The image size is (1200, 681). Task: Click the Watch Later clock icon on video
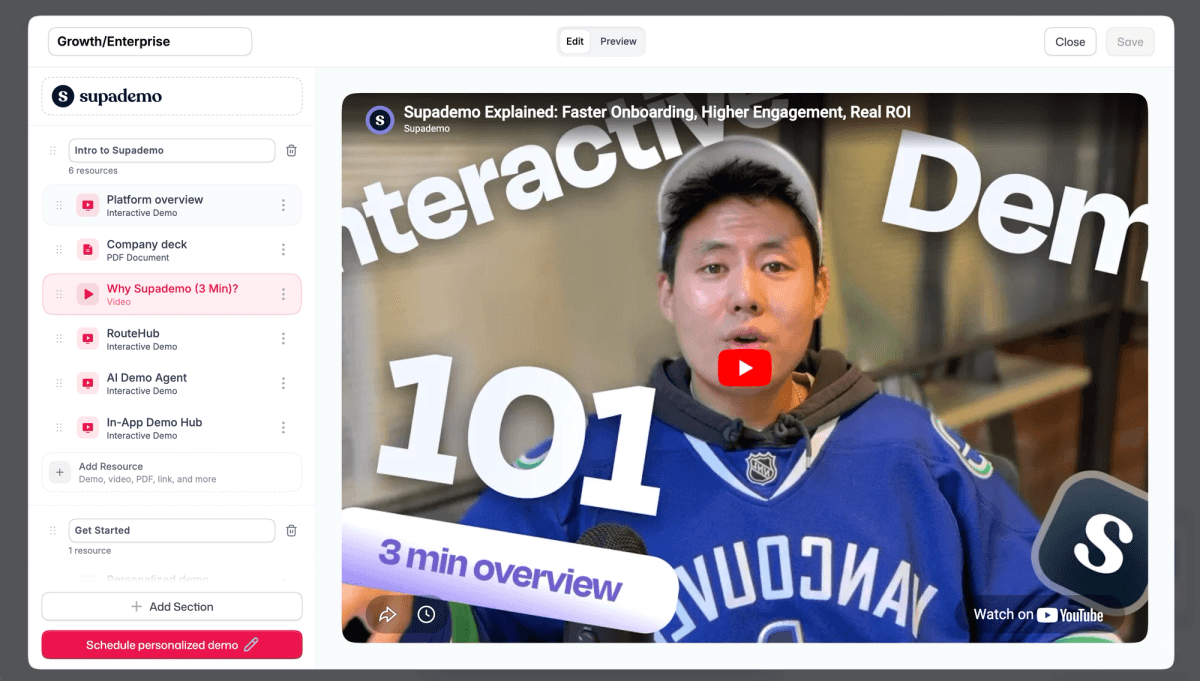426,614
